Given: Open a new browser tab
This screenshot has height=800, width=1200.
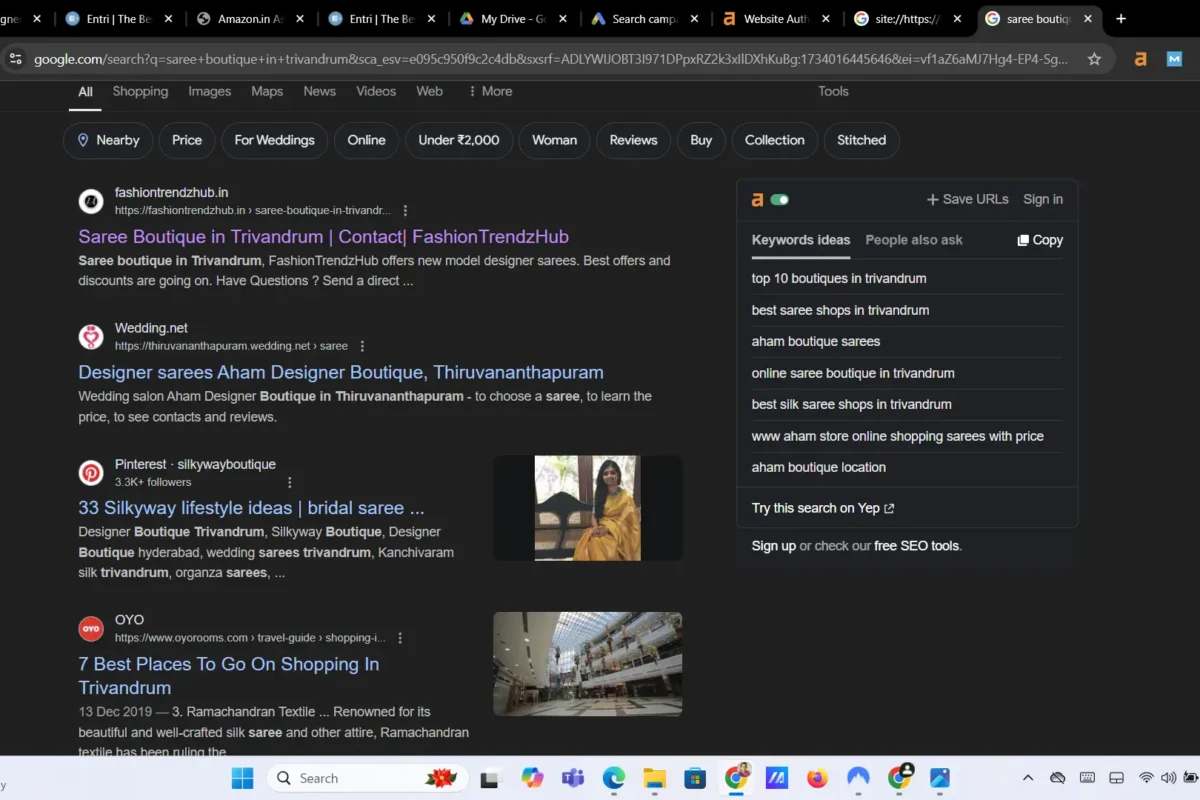Looking at the screenshot, I should (1121, 18).
